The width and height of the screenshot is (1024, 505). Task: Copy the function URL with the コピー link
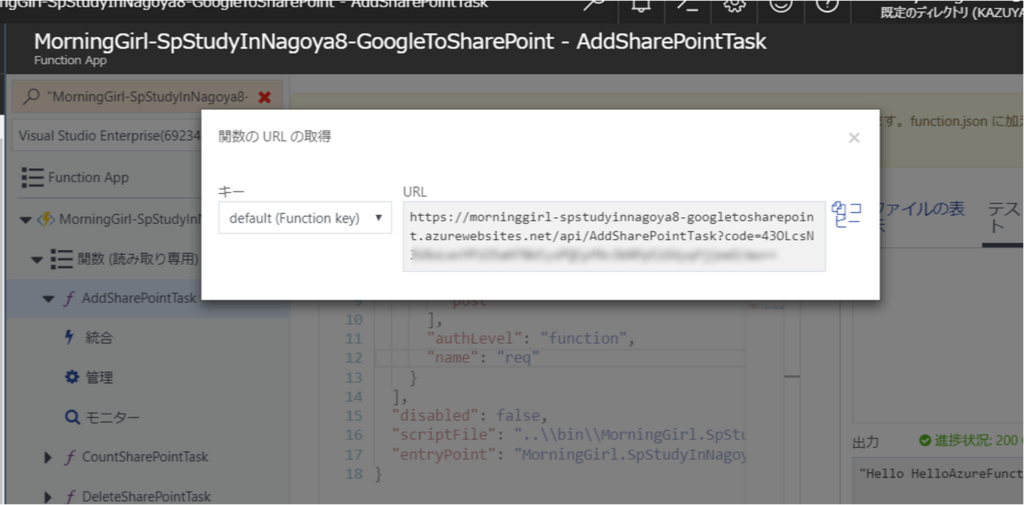tap(846, 214)
